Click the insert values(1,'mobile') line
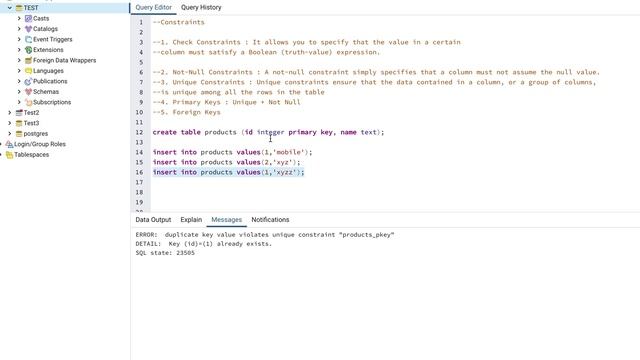This screenshot has width=640, height=360. [x=232, y=152]
